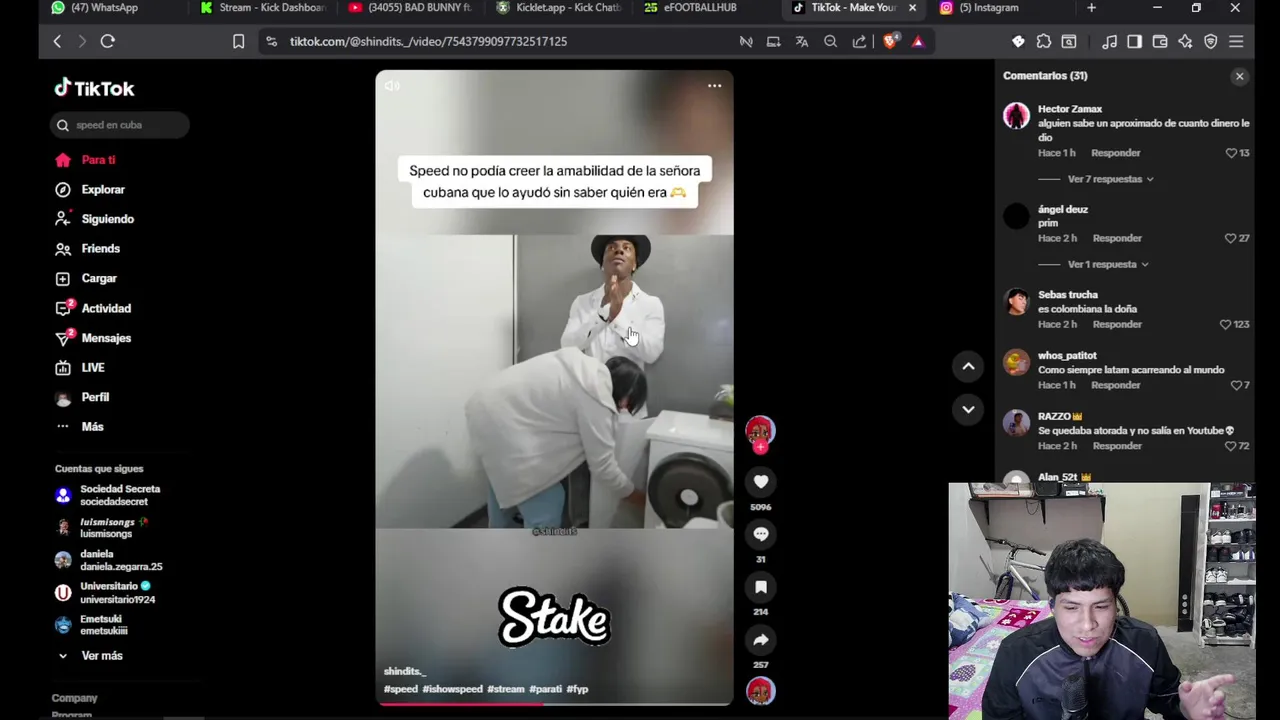Go to next video with down arrow
The width and height of the screenshot is (1280, 720).
[968, 409]
